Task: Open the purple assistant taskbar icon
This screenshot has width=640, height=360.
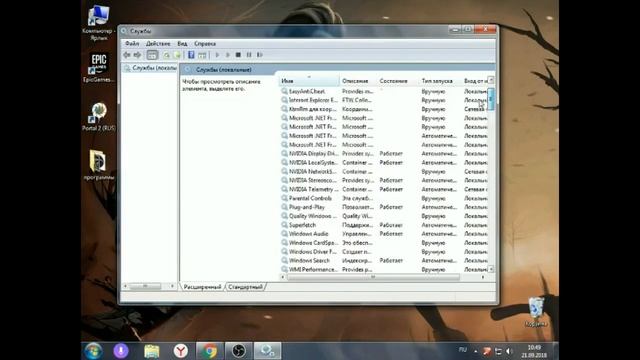Action: 121,351
